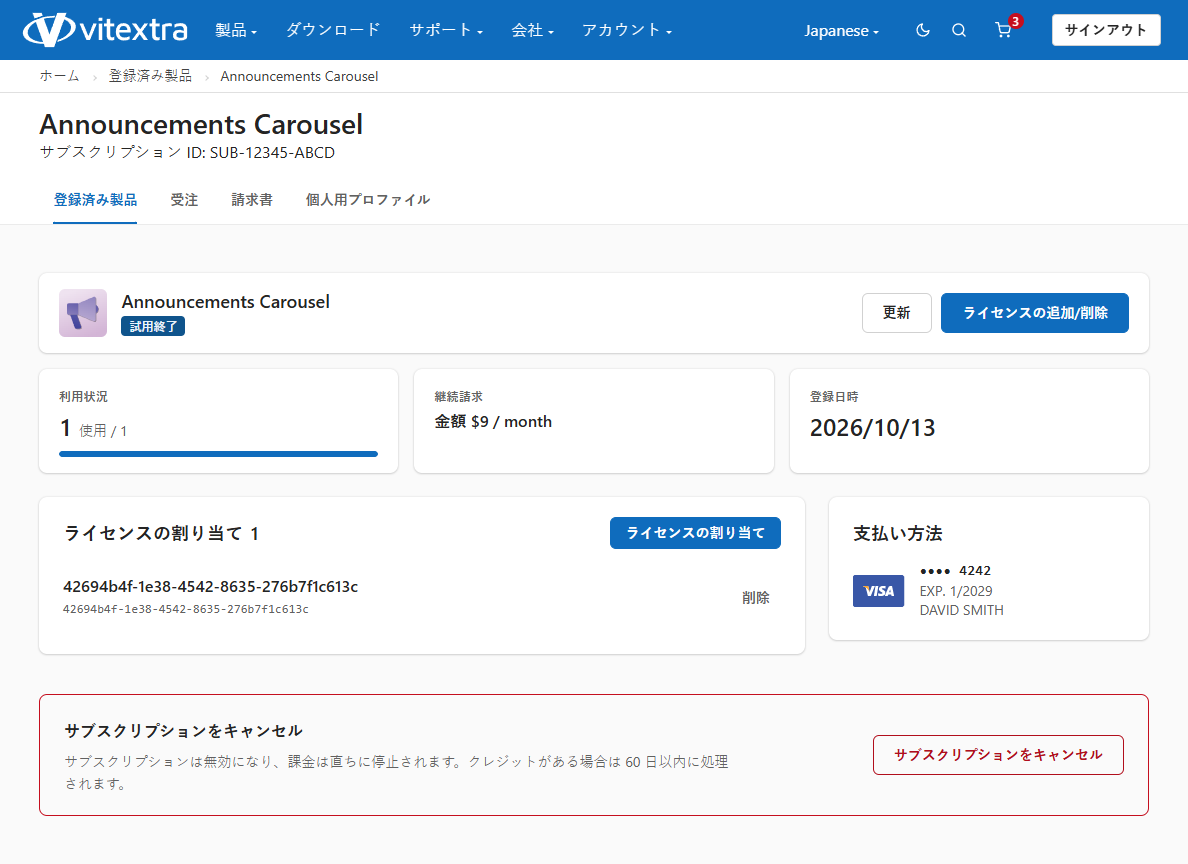Screen dimensions: 1188x864
Task: Click the Announcements Carousel breadcrumb text
Action: tap(299, 77)
